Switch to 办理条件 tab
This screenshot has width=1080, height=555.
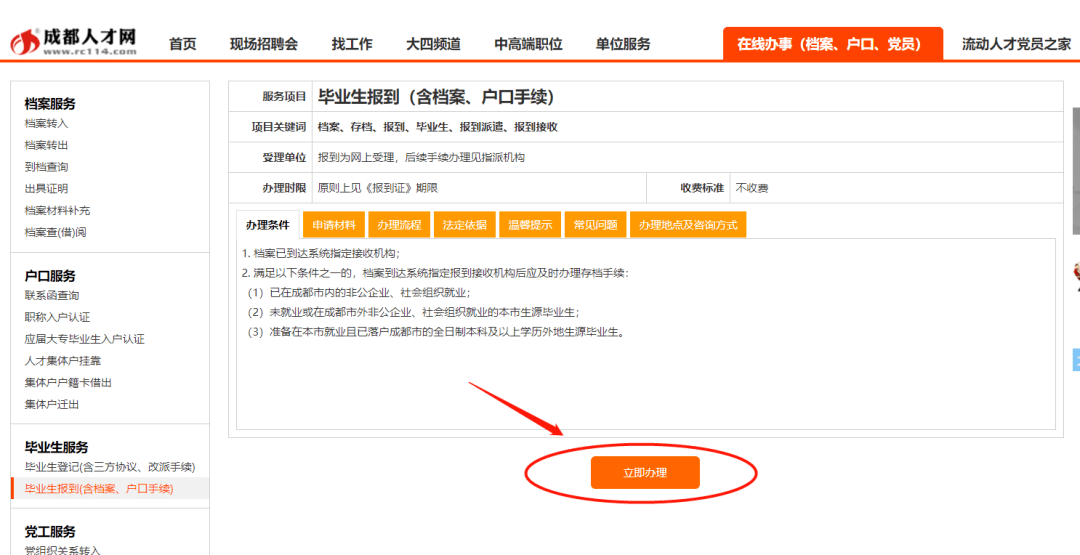[268, 224]
